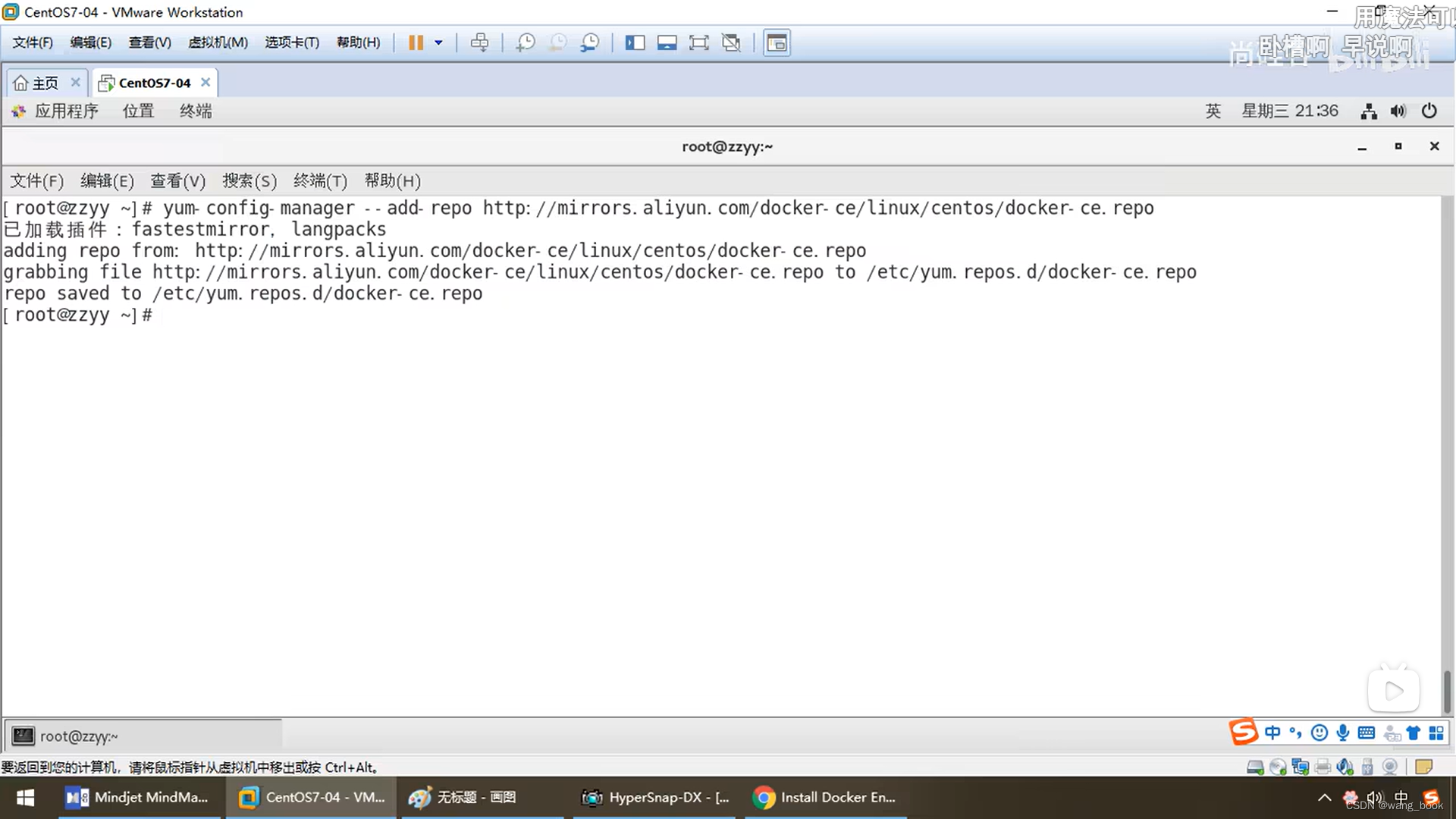Open terminal 终端(T) menu

pos(320,181)
